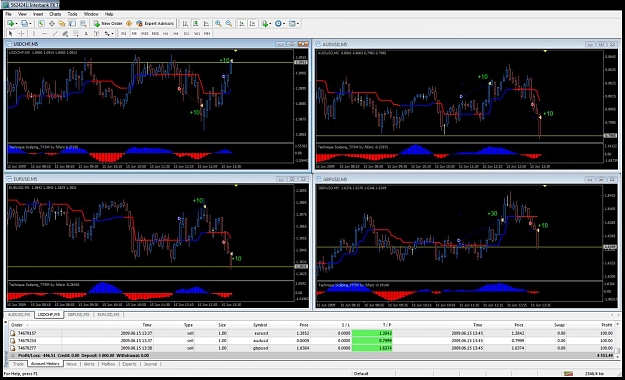Switch to M30 timeframe
625x380 pixels.
[155, 34]
